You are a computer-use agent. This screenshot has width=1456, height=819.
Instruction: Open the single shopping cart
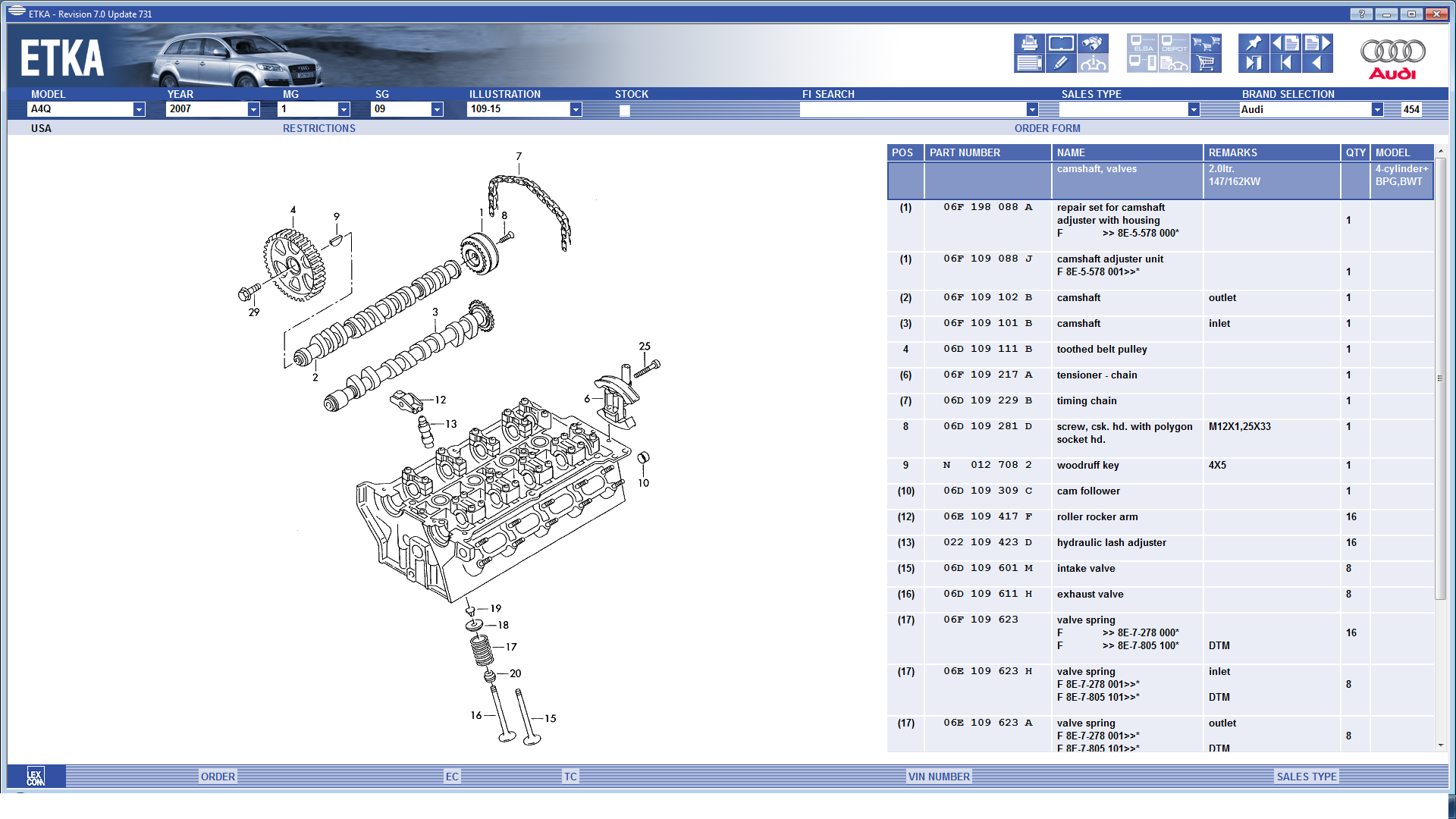(1206, 63)
